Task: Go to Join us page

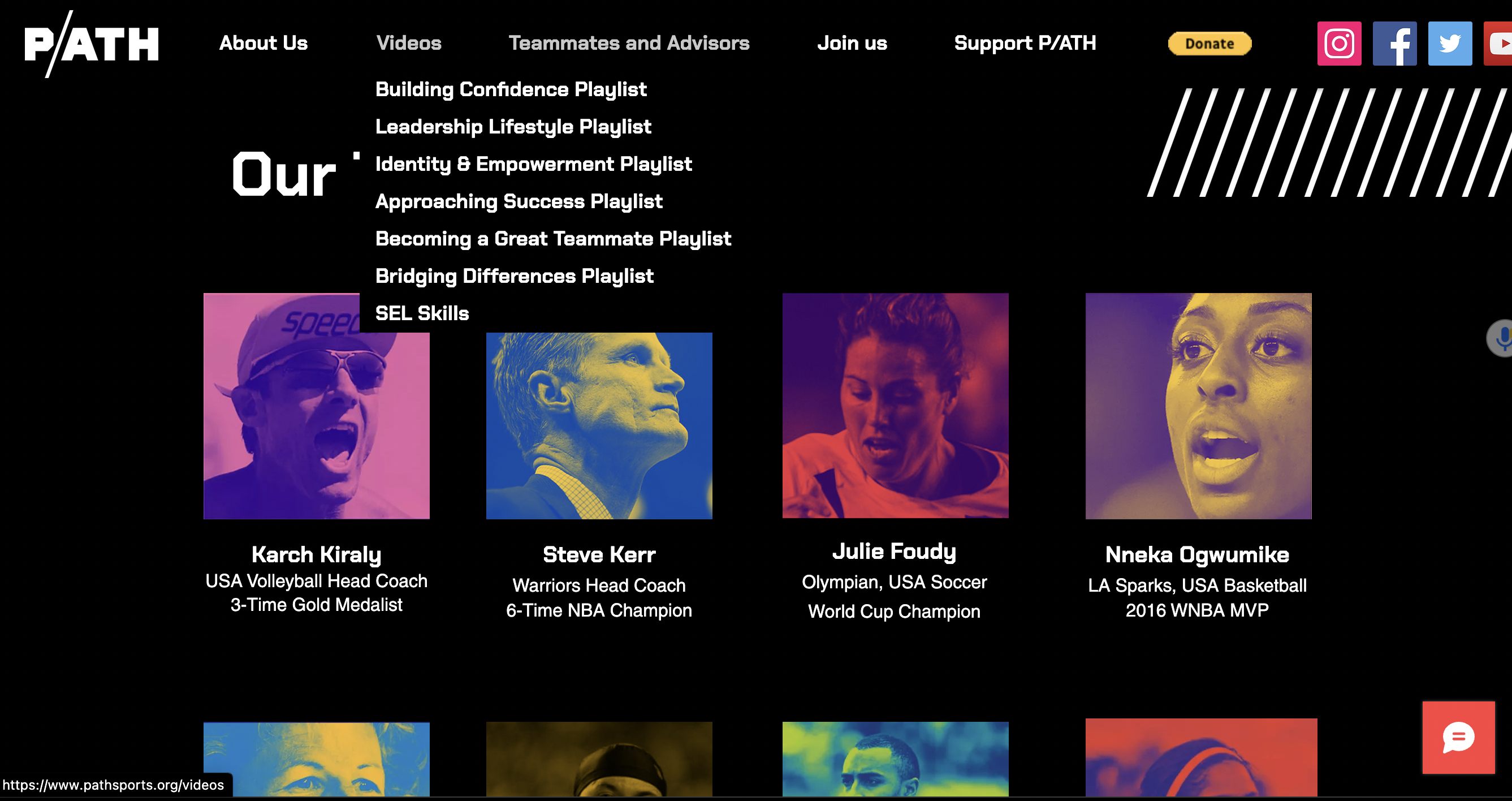Action: pos(852,43)
